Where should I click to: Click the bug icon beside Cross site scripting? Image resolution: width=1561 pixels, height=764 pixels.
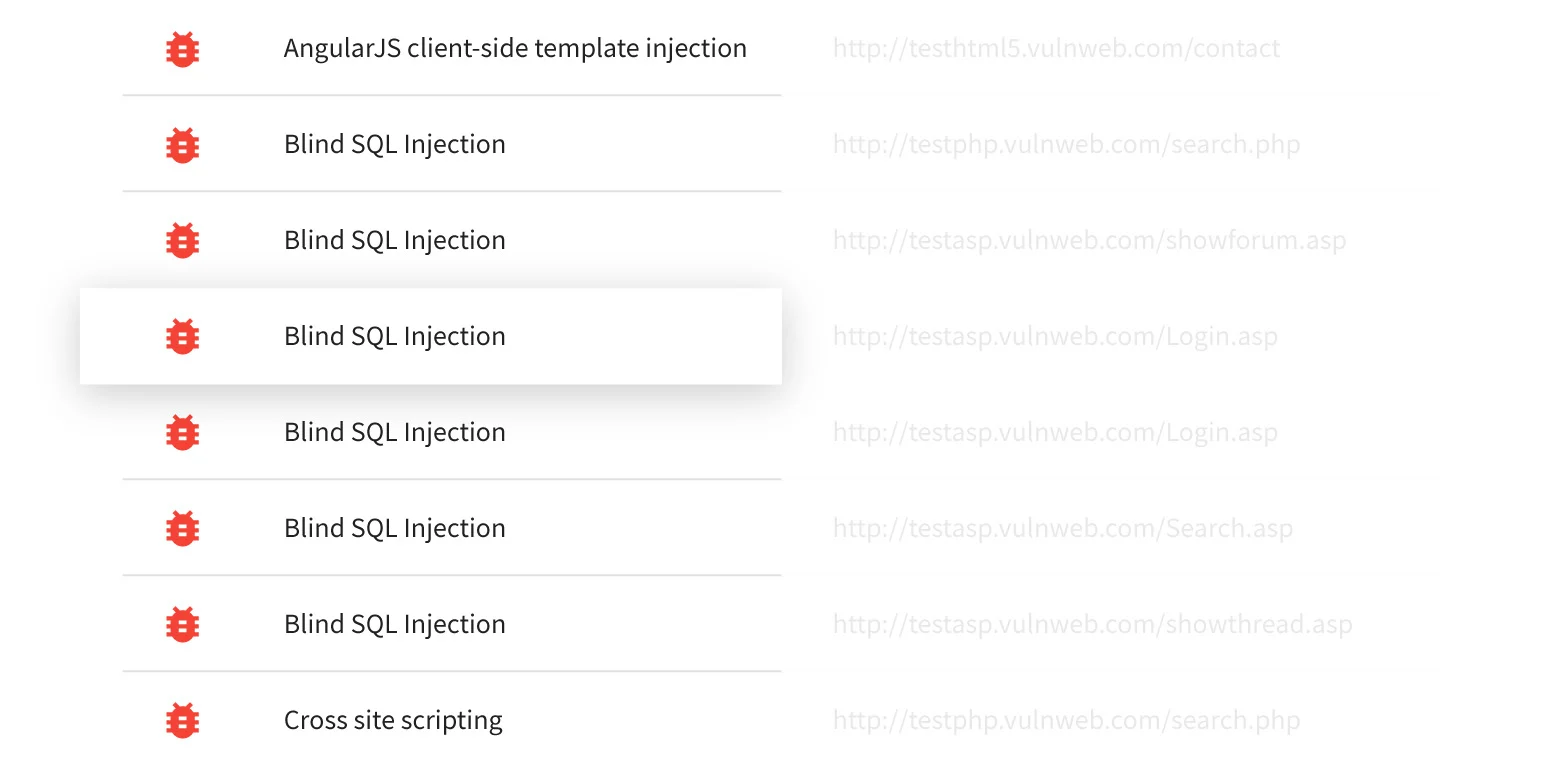pos(182,721)
